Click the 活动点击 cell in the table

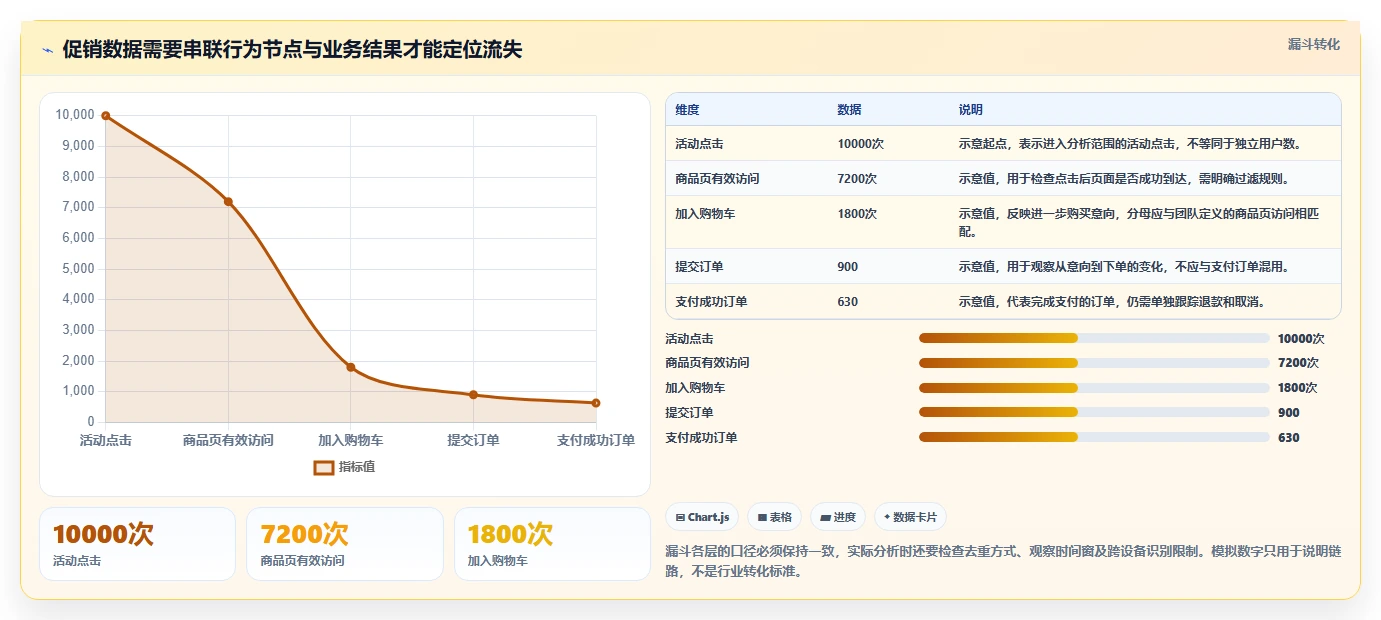click(699, 144)
